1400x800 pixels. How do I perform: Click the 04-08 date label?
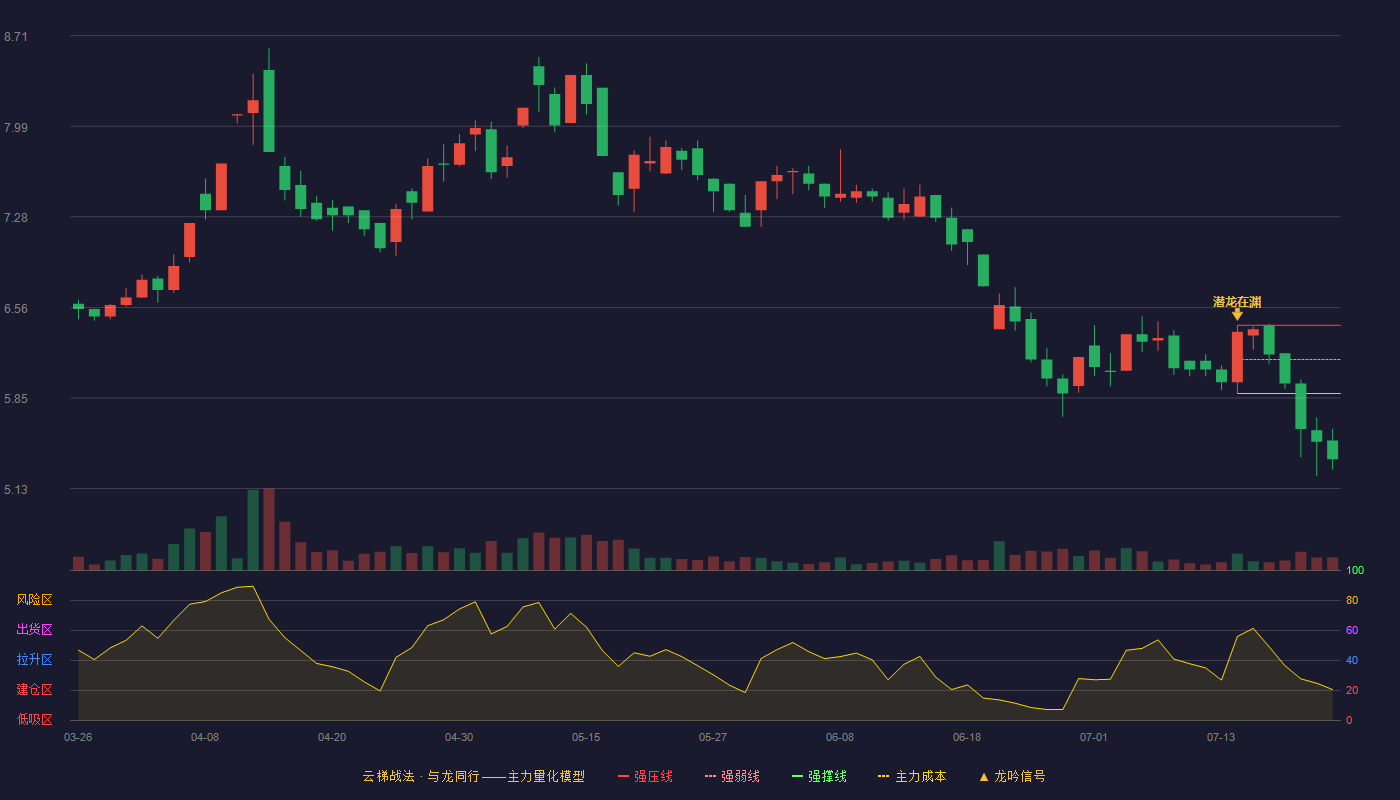point(205,737)
